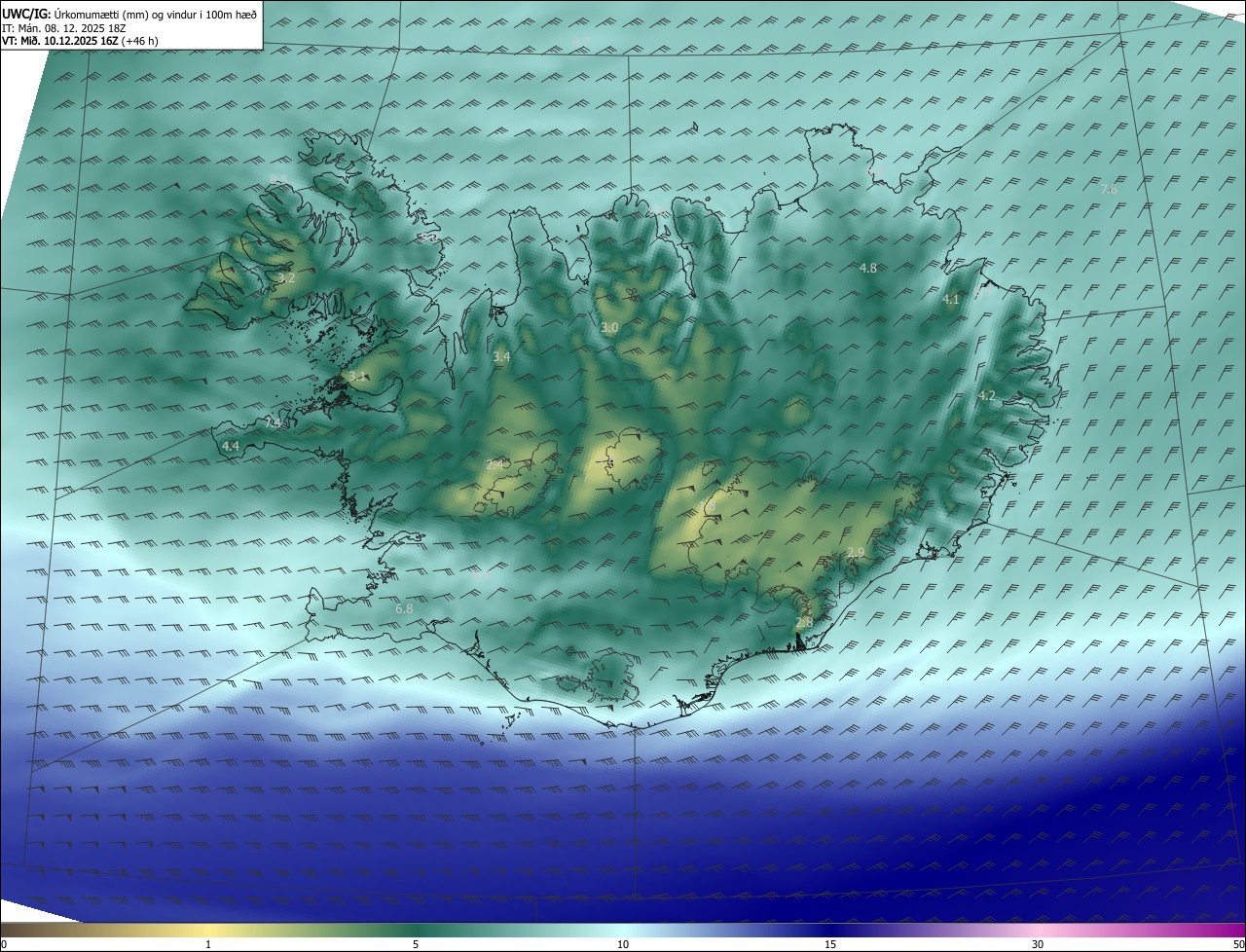Click the 3.0 value on the map
Viewport: 1246px width, 952px height.
click(609, 328)
